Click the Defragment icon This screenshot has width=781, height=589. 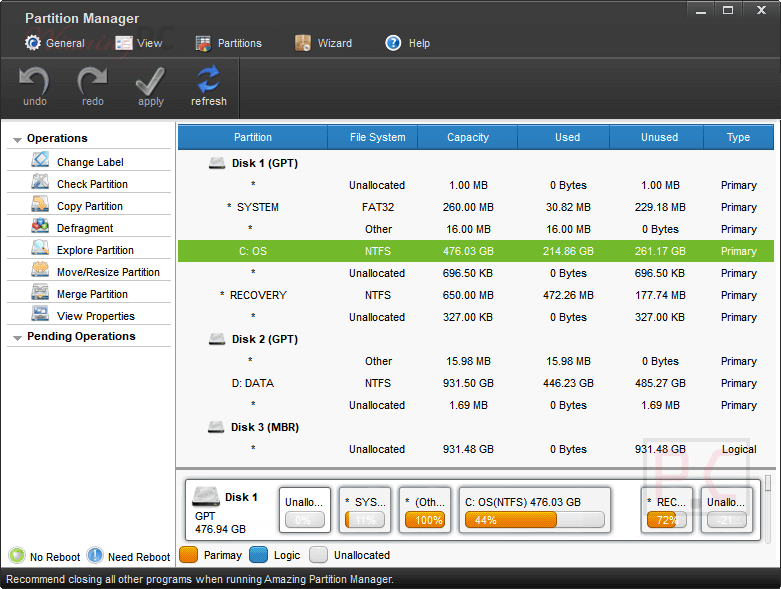[x=40, y=226]
